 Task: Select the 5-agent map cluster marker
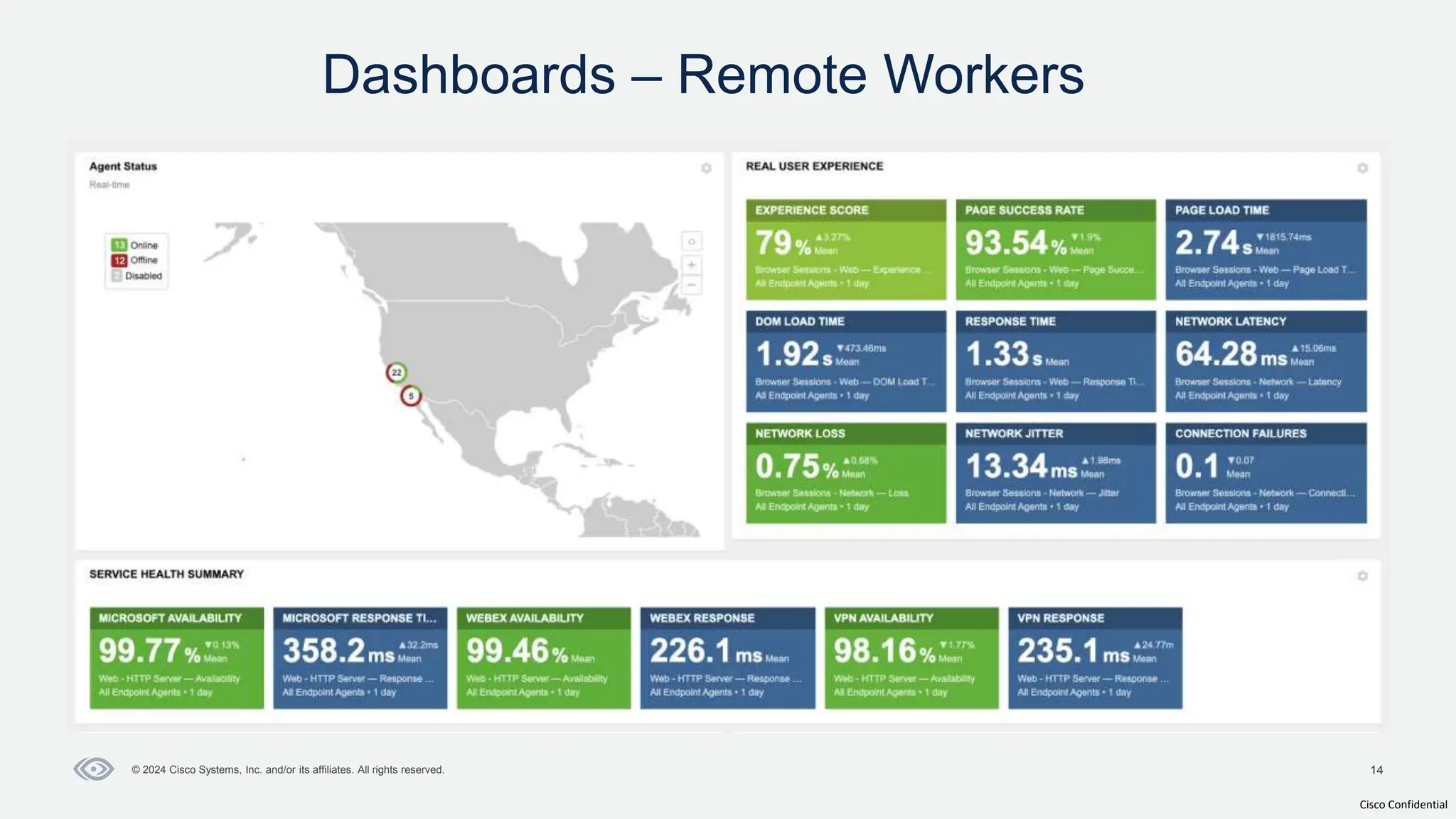click(411, 396)
